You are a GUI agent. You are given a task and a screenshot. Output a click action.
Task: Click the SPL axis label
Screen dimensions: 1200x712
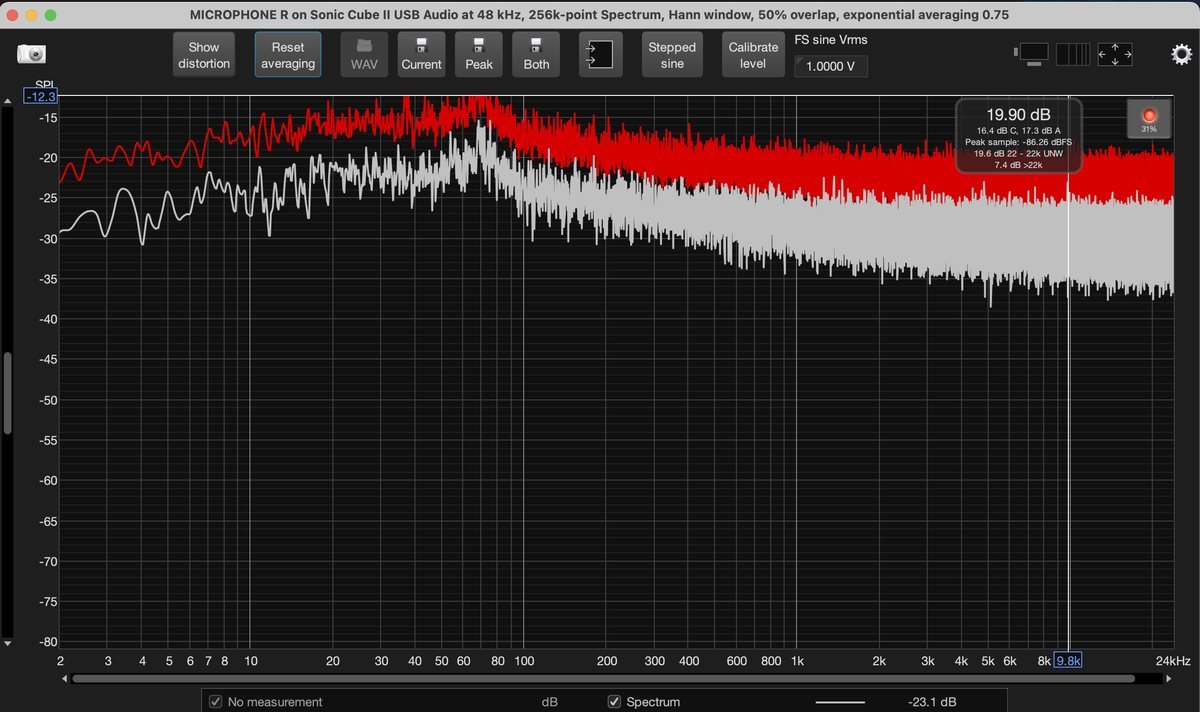45,85
